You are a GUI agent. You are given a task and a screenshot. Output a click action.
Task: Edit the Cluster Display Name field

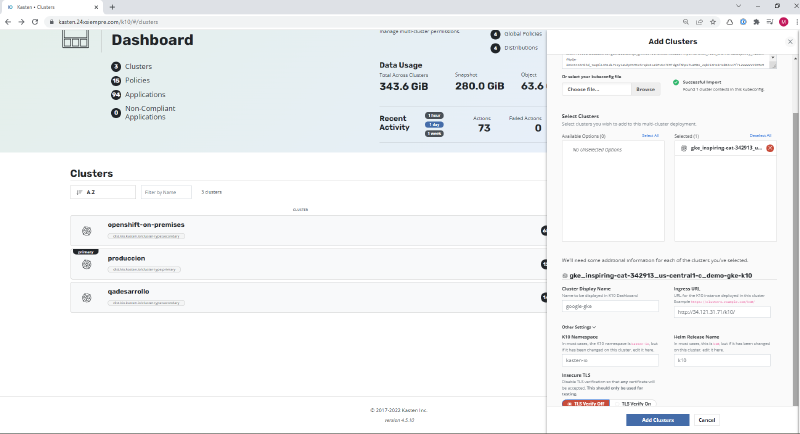click(x=610, y=307)
